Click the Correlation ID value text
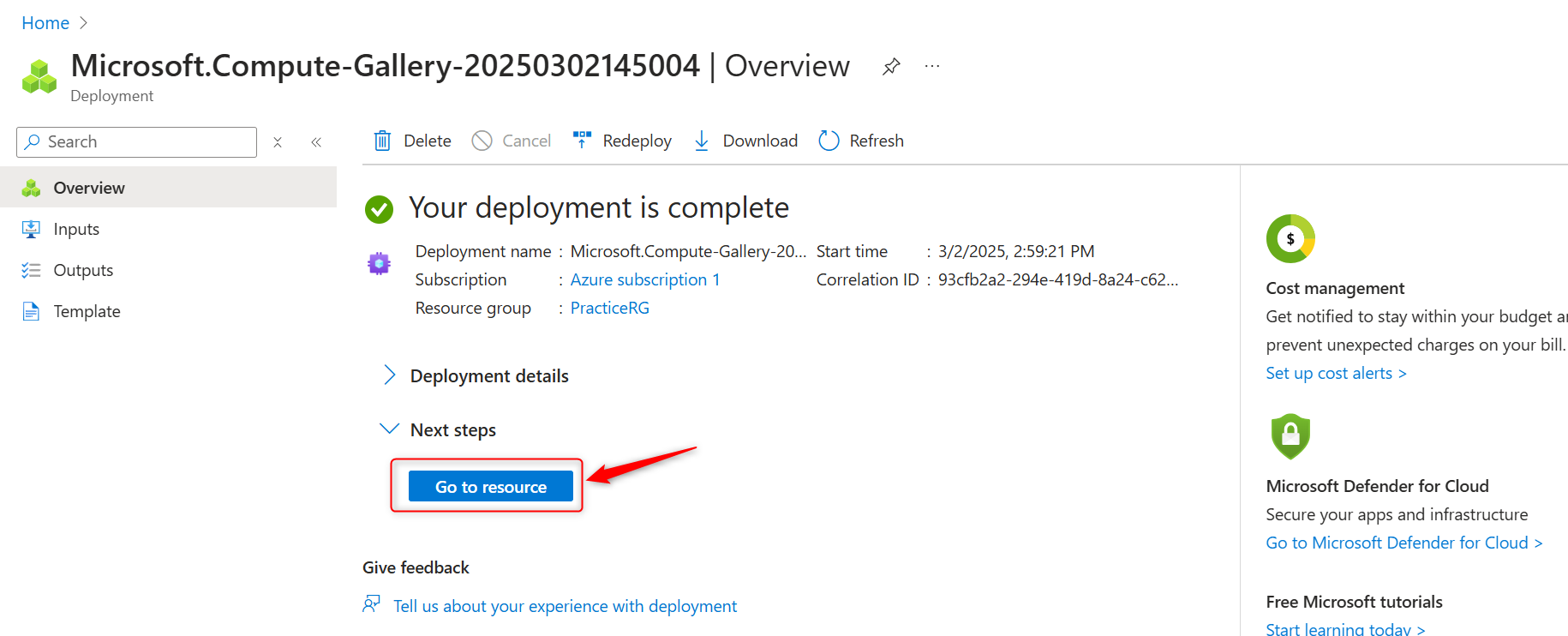The height and width of the screenshot is (636, 1568). tap(1058, 279)
